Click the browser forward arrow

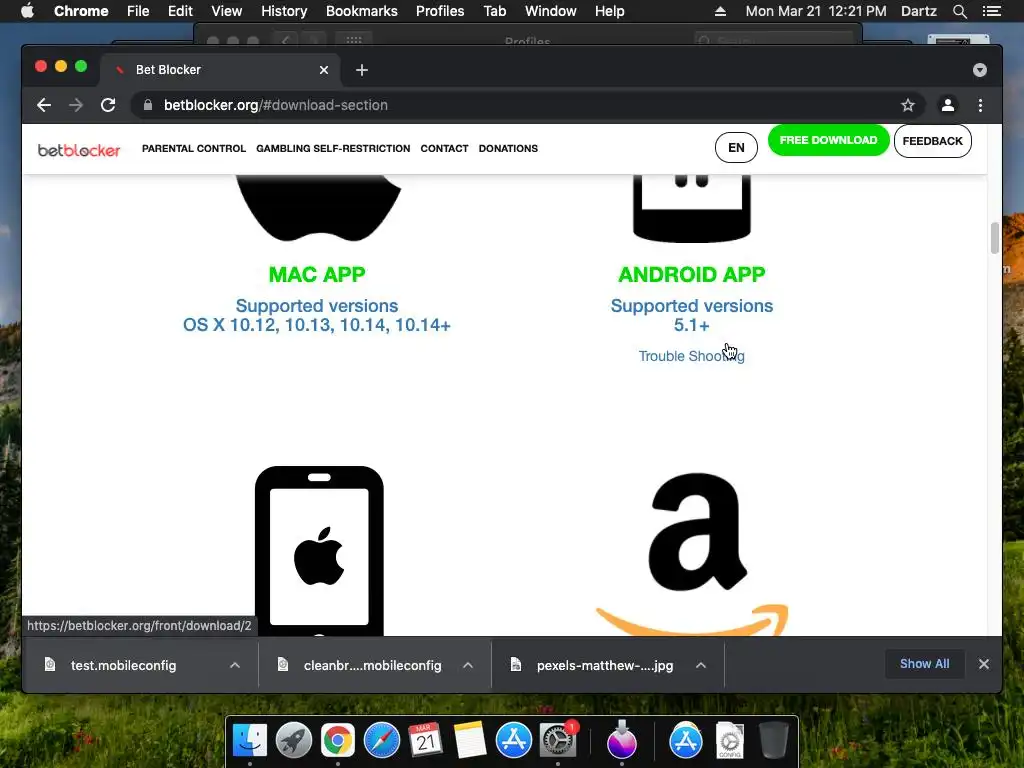click(76, 105)
